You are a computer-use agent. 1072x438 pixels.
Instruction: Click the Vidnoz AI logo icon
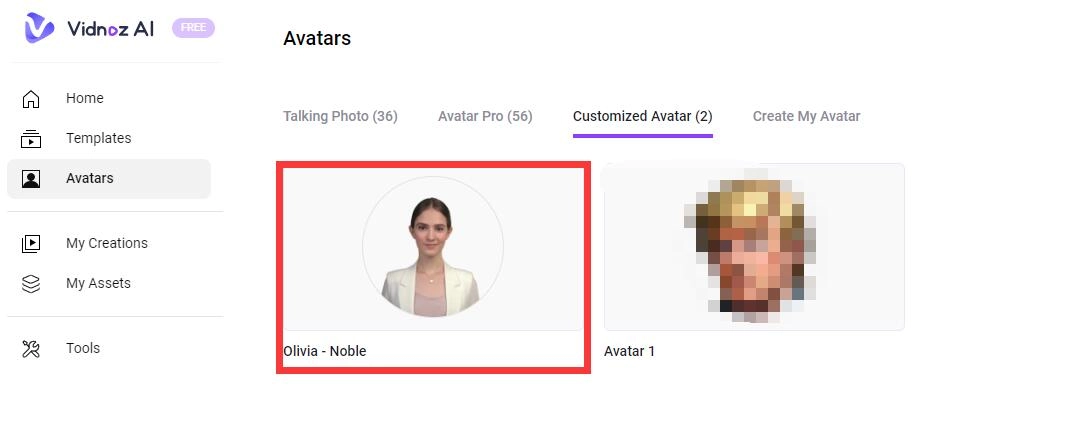(x=40, y=28)
